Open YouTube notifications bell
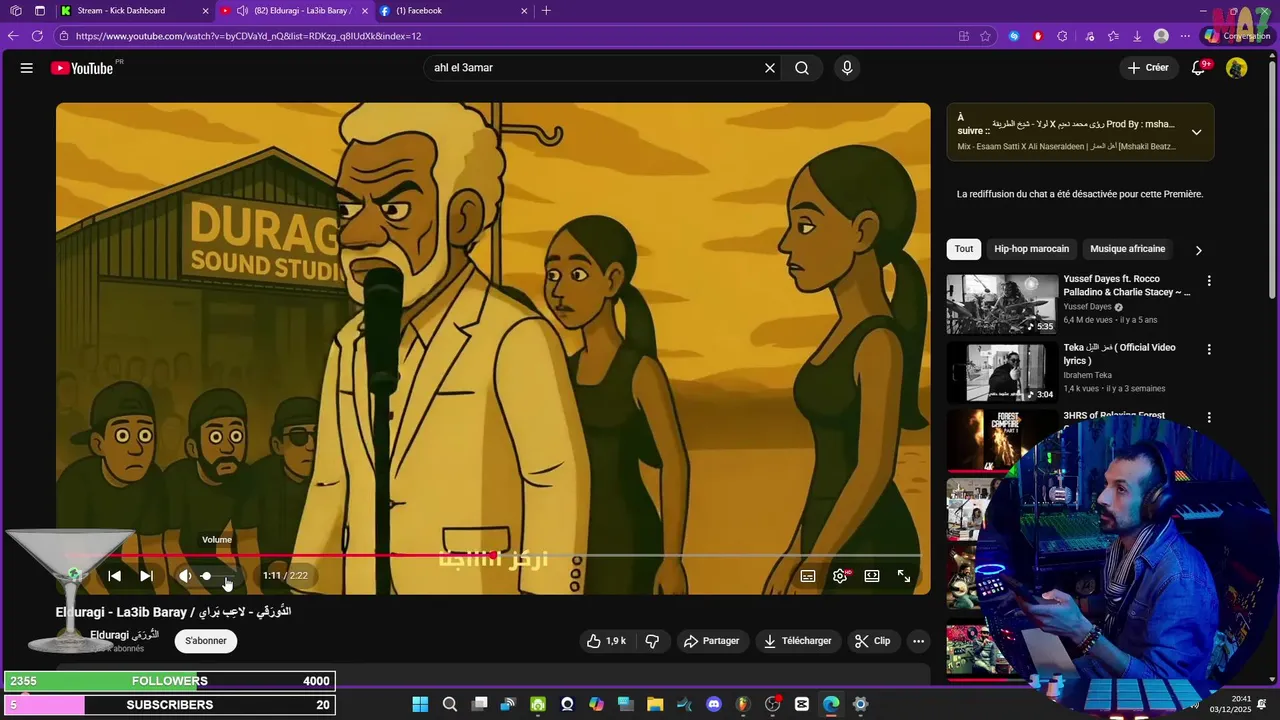Screen dimensions: 1280x720 pyautogui.click(x=1198, y=68)
